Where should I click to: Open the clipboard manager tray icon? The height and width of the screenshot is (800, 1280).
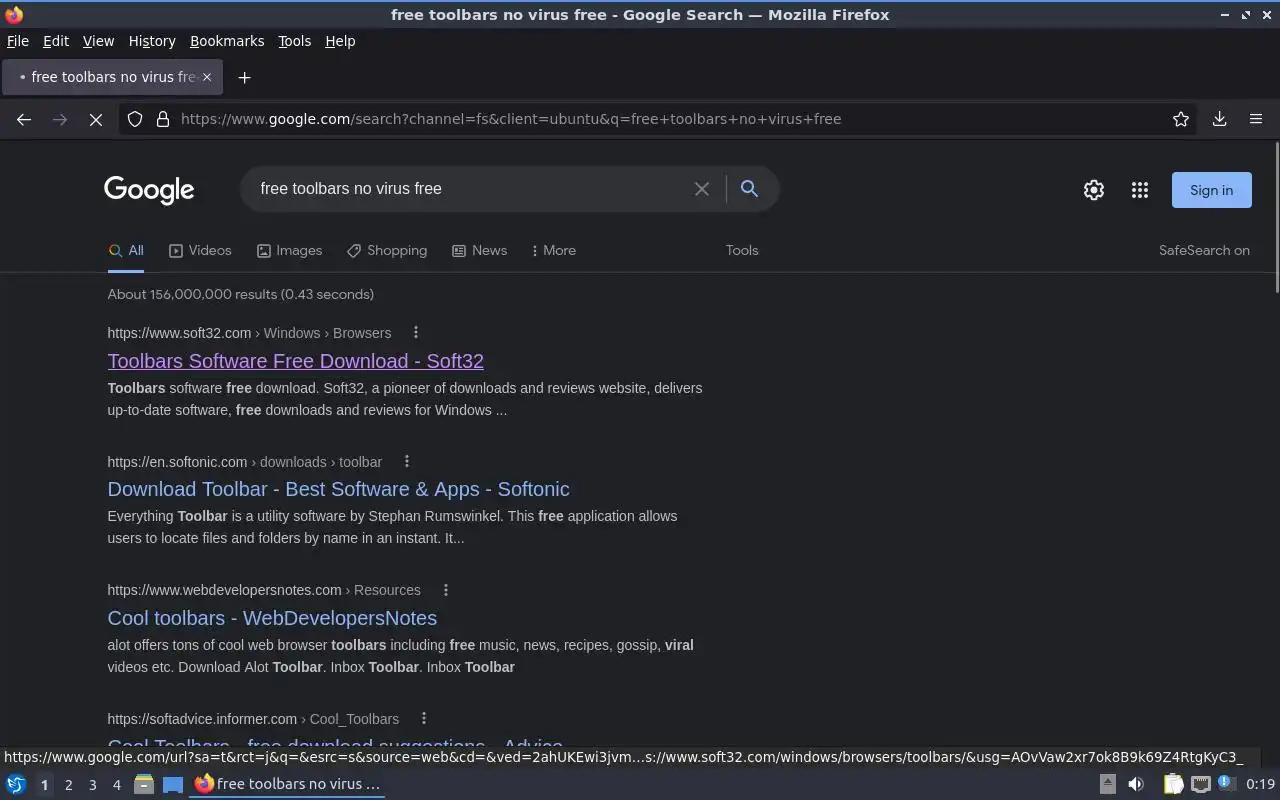coord(1173,784)
